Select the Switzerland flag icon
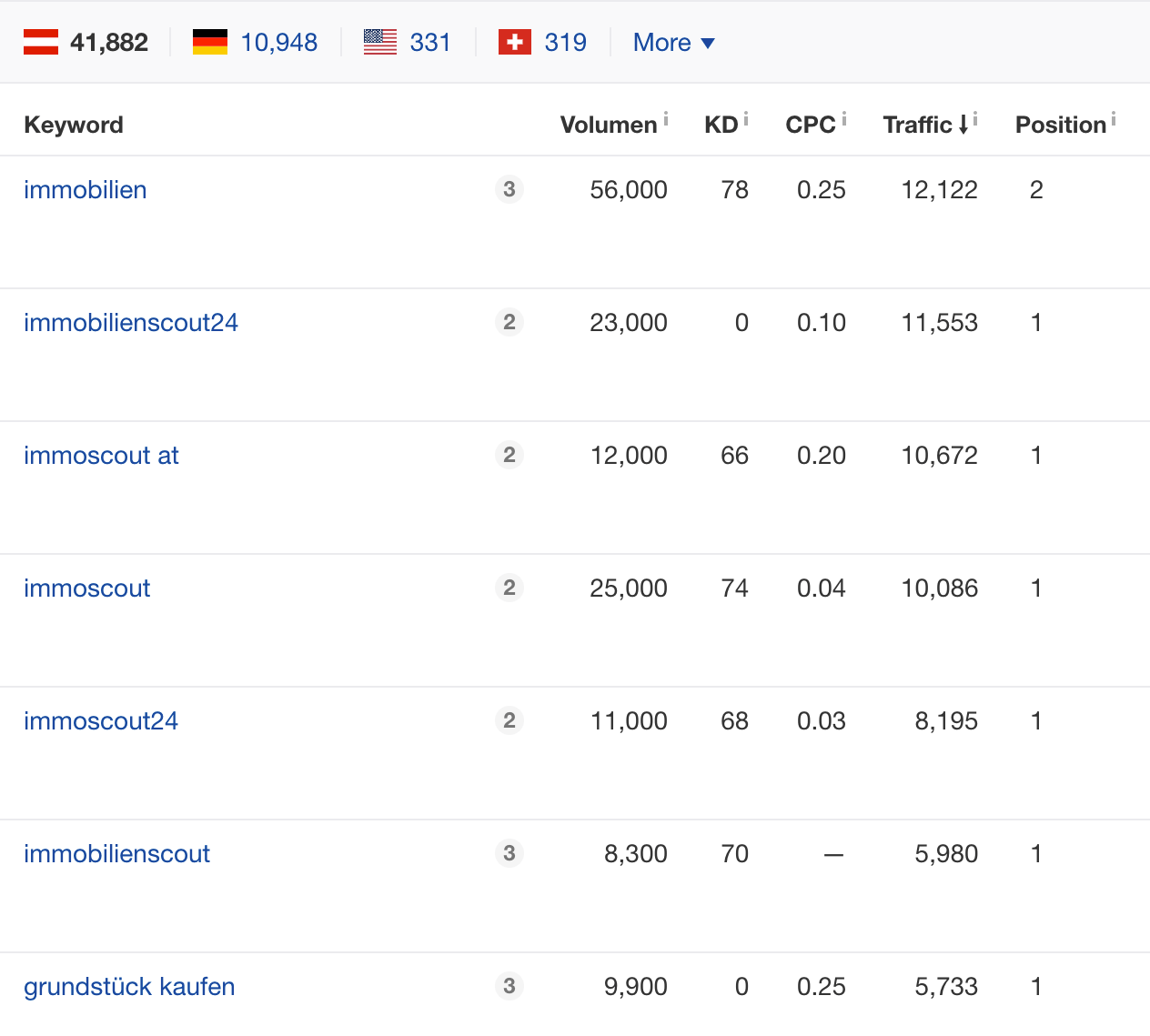The height and width of the screenshot is (1036, 1150). tap(515, 42)
